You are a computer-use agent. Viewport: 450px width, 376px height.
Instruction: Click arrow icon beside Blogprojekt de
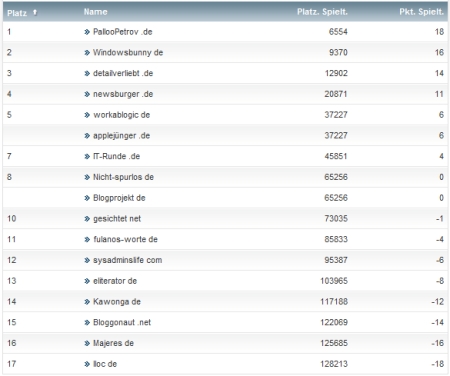tap(87, 198)
